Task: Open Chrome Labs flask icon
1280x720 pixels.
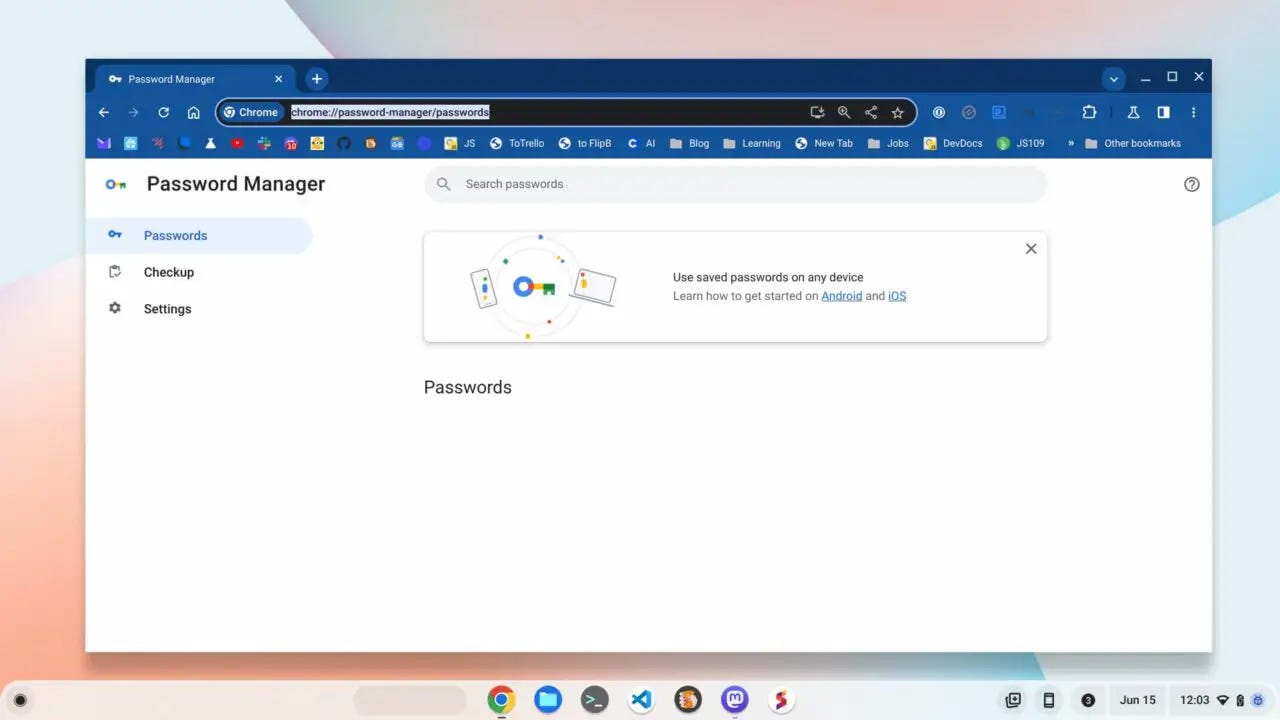Action: coord(1133,113)
